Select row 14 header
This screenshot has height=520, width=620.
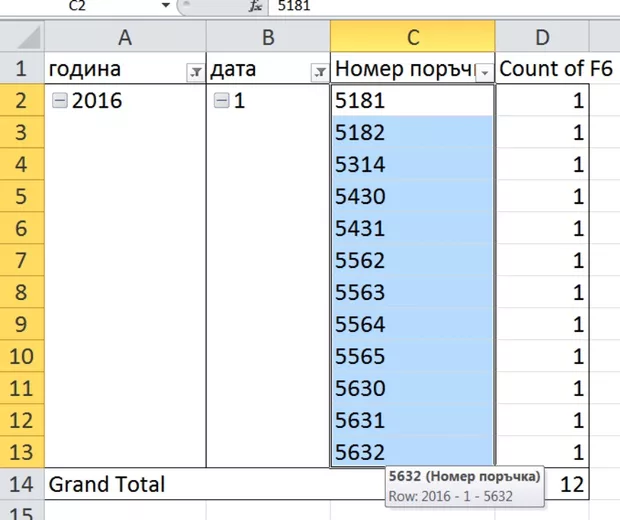pyautogui.click(x=22, y=484)
